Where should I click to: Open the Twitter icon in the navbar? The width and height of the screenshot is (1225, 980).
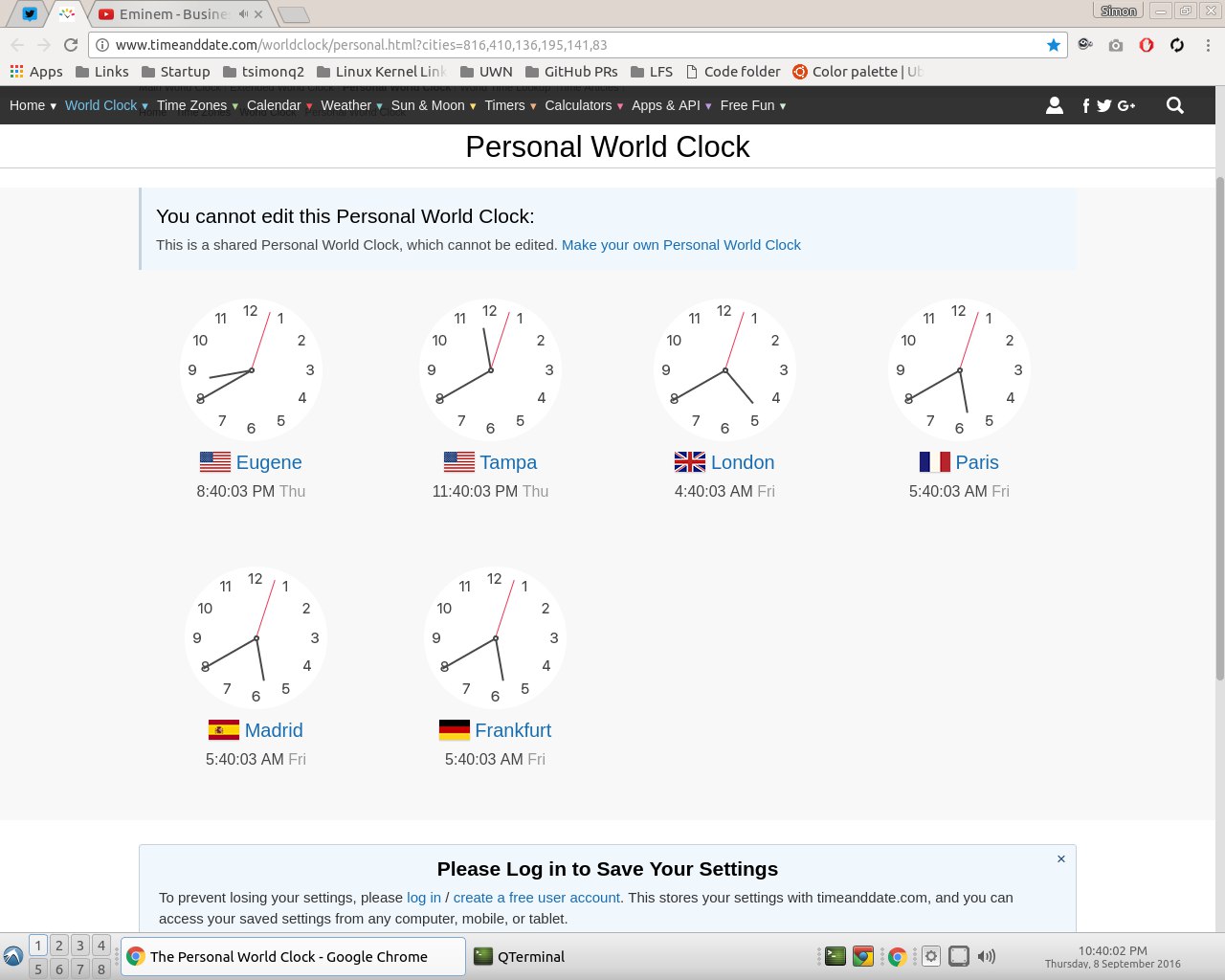1103,105
